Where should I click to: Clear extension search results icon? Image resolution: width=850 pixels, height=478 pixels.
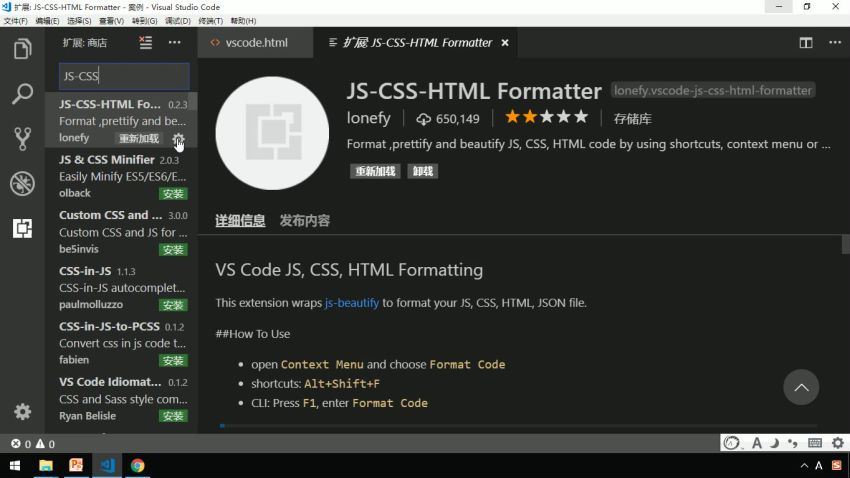[x=145, y=42]
